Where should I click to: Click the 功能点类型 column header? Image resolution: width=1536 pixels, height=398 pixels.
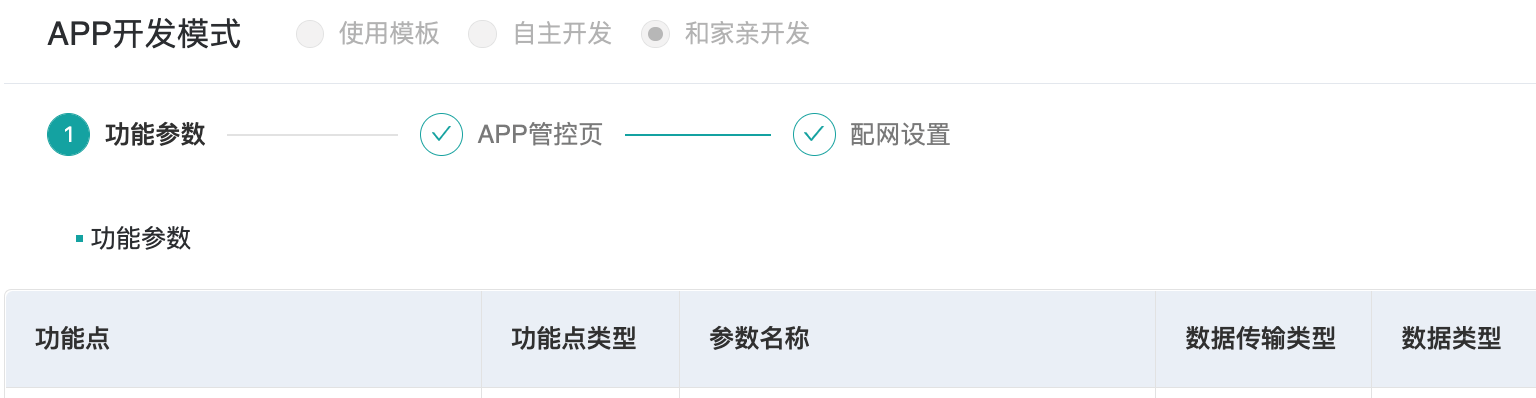tap(574, 339)
